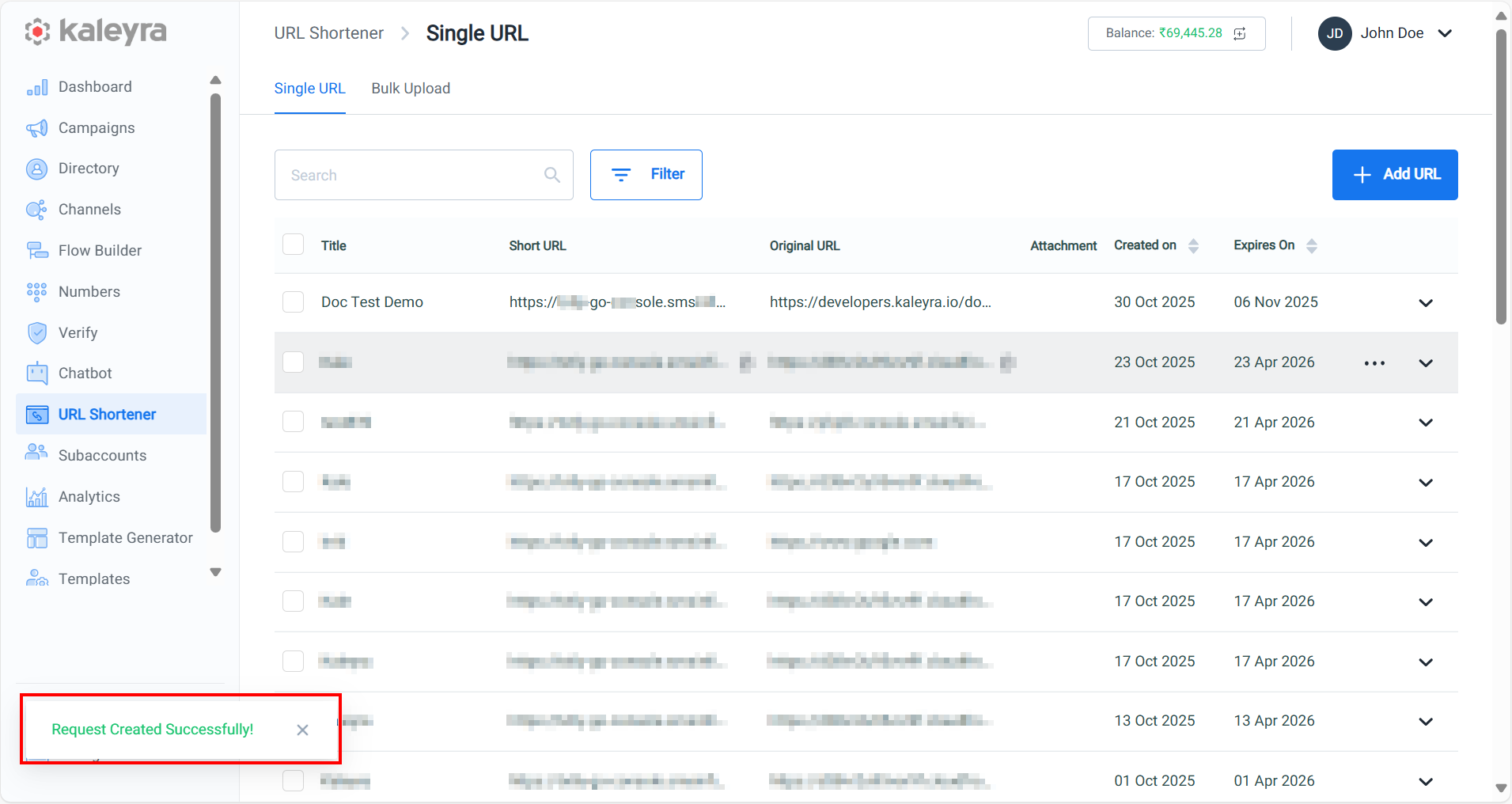Click the main scrollbar down arrow
Viewport: 1512px width, 804px height.
tap(1501, 788)
